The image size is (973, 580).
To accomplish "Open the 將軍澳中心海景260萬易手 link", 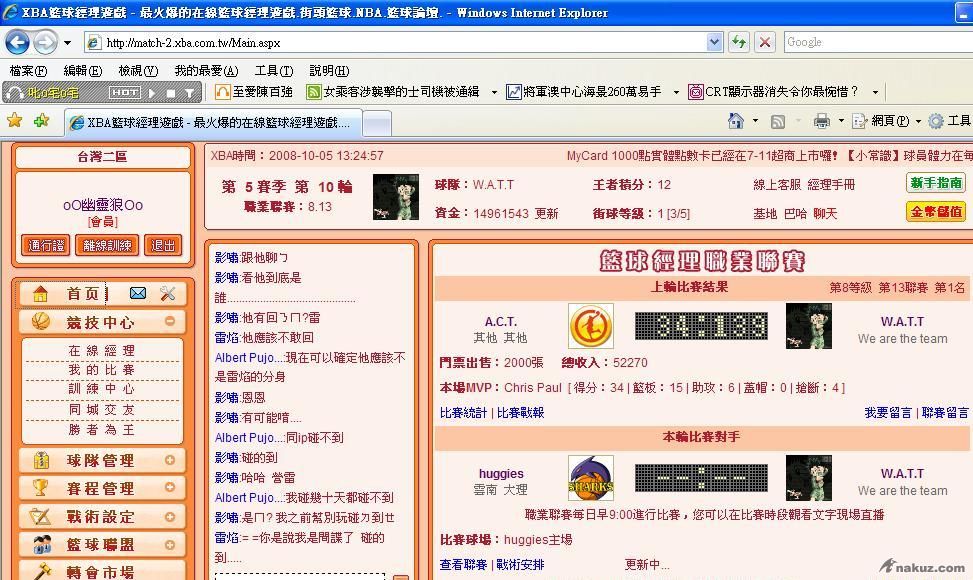I will [x=584, y=92].
